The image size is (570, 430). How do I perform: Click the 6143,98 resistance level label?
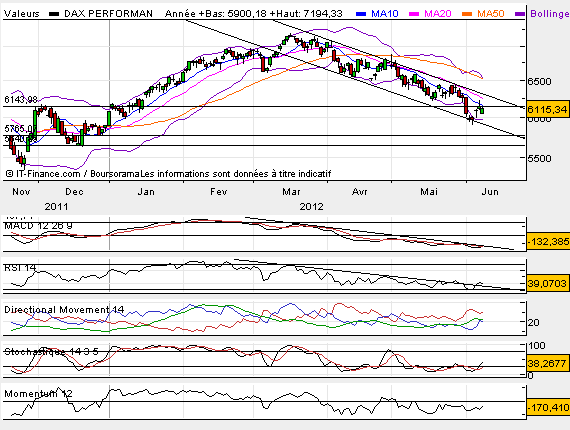pyautogui.click(x=21, y=100)
